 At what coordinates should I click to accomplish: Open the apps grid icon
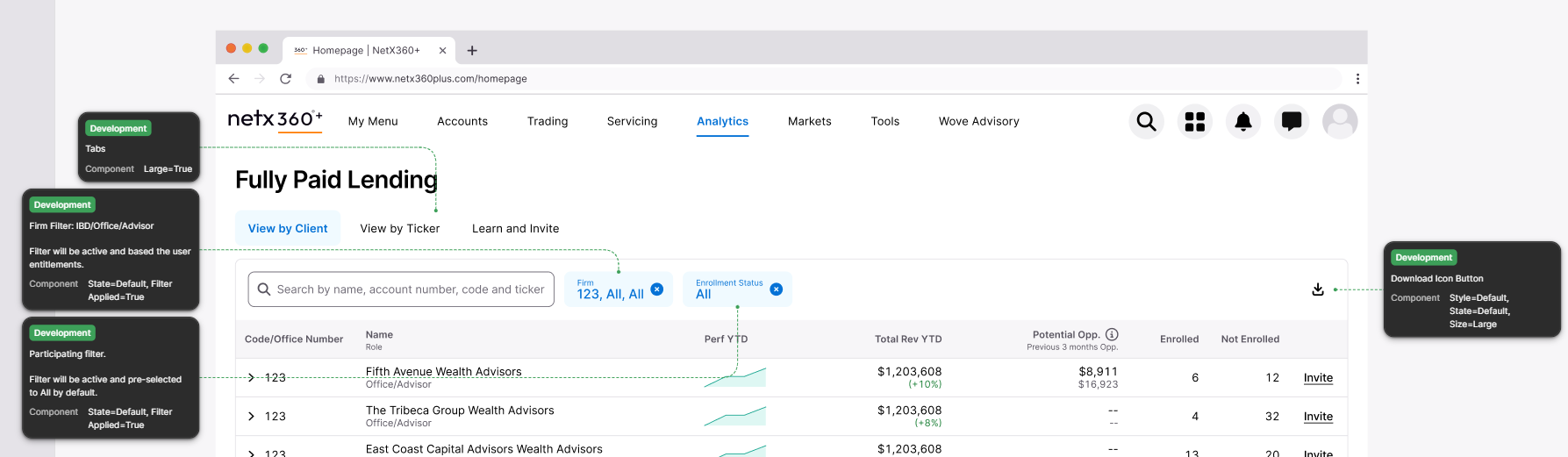click(1194, 121)
